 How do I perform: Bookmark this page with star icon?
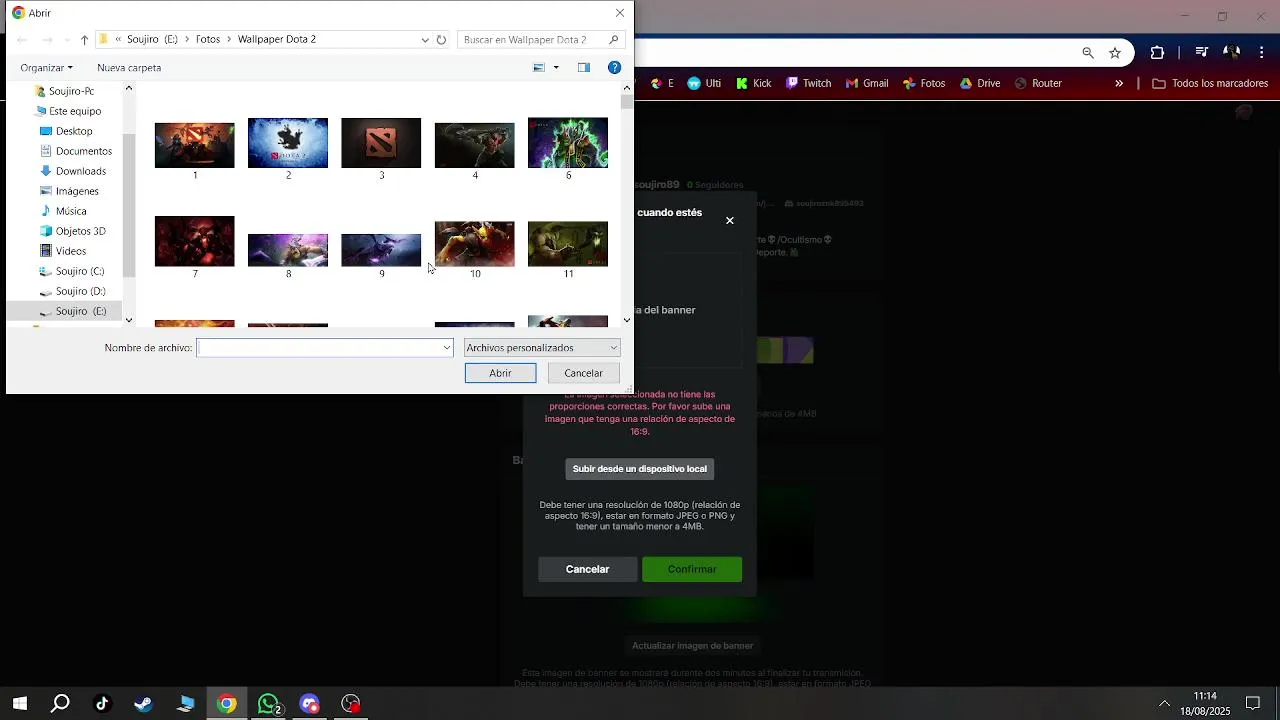point(1115,53)
